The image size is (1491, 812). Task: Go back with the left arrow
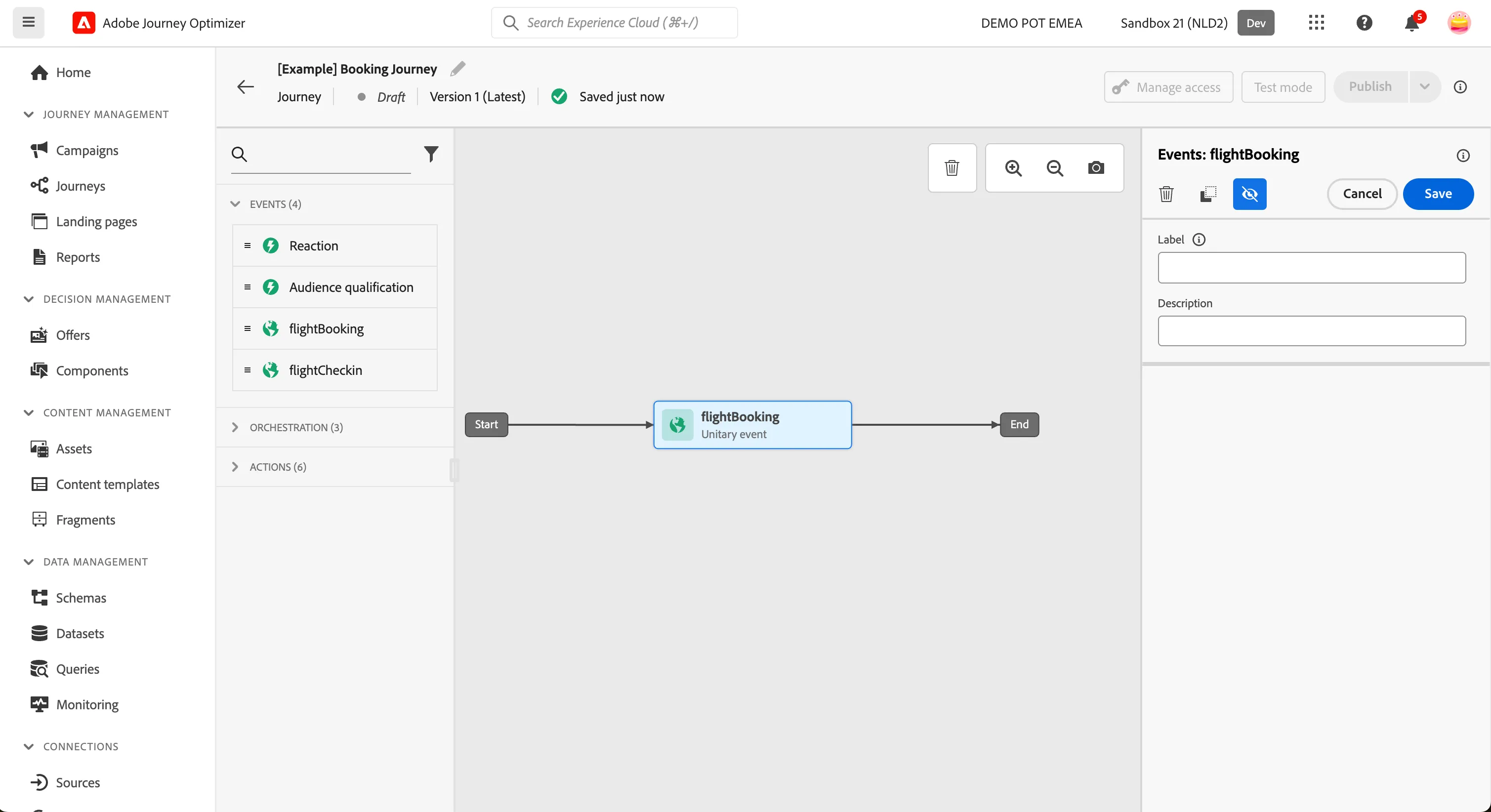click(246, 87)
